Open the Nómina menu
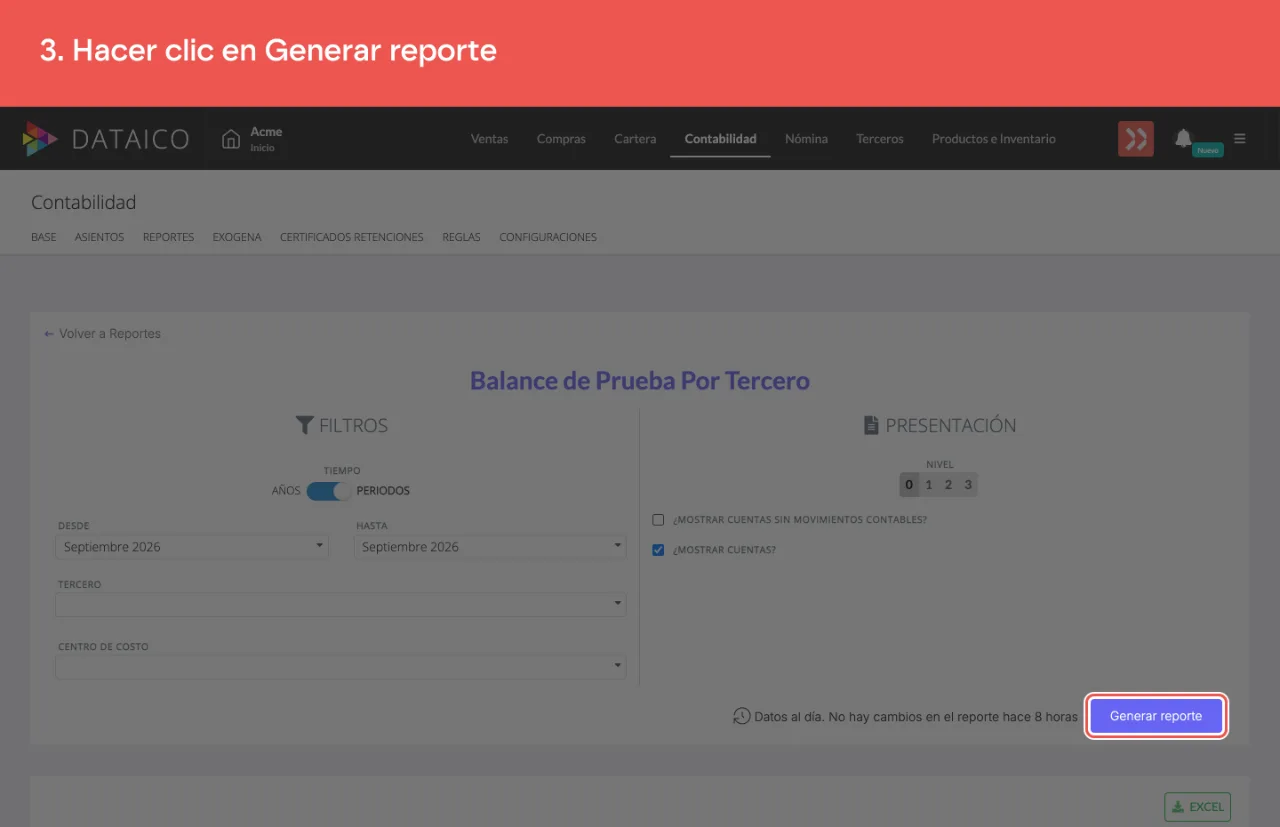The height and width of the screenshot is (827, 1280). pyautogui.click(x=806, y=139)
